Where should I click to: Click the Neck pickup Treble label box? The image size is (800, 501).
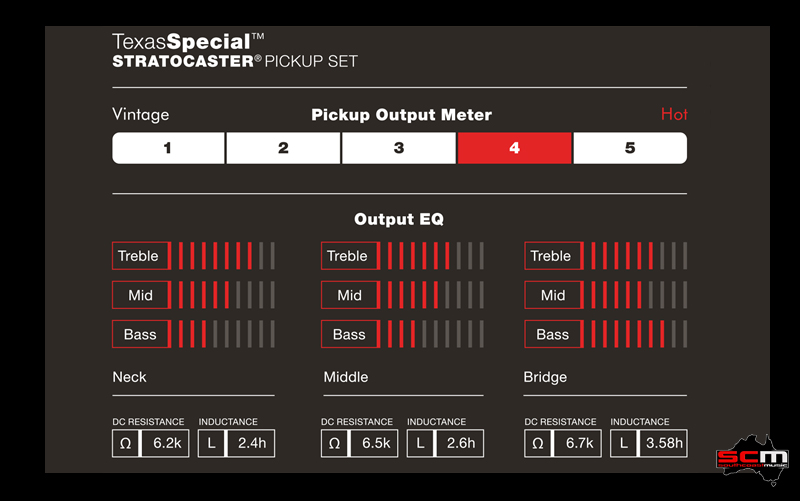(x=141, y=256)
